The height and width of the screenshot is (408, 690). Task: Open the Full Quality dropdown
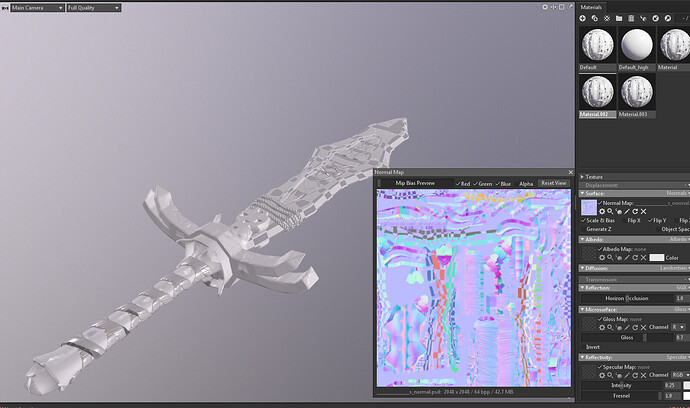click(x=94, y=7)
